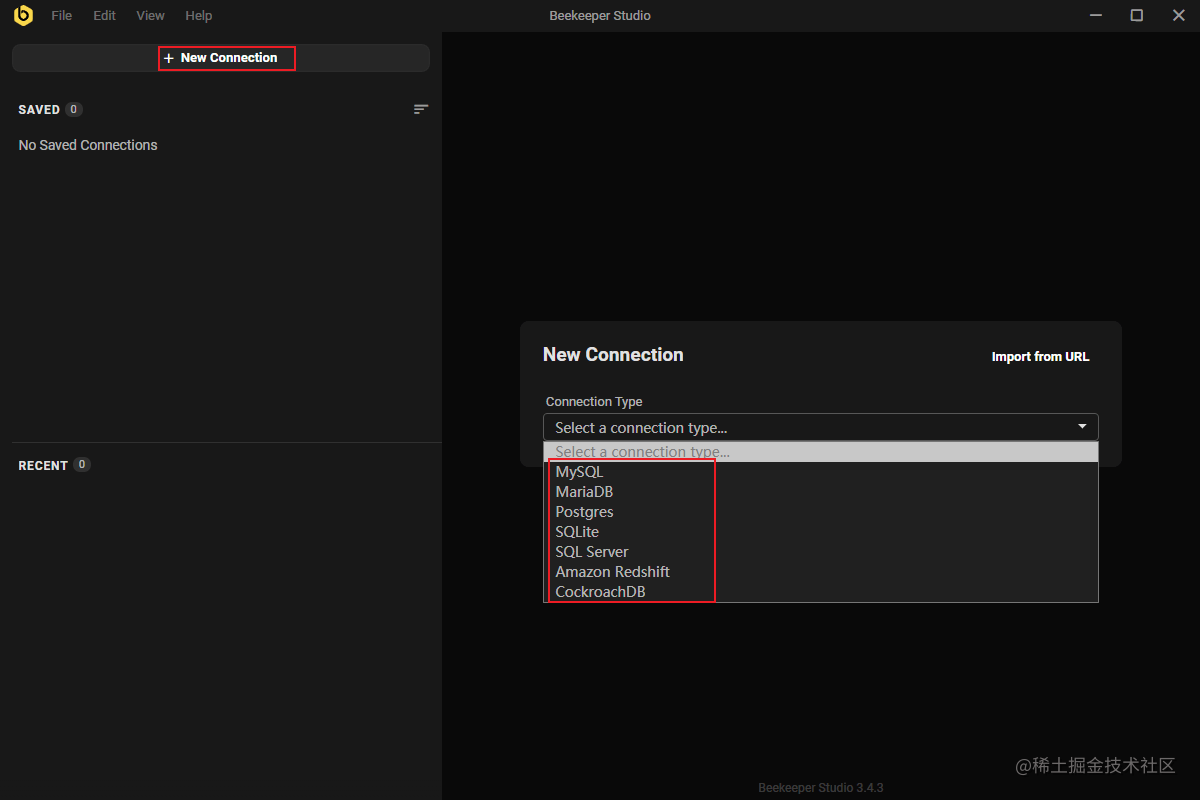Click the 'No Saved Connections' text
The height and width of the screenshot is (800, 1200).
point(88,145)
